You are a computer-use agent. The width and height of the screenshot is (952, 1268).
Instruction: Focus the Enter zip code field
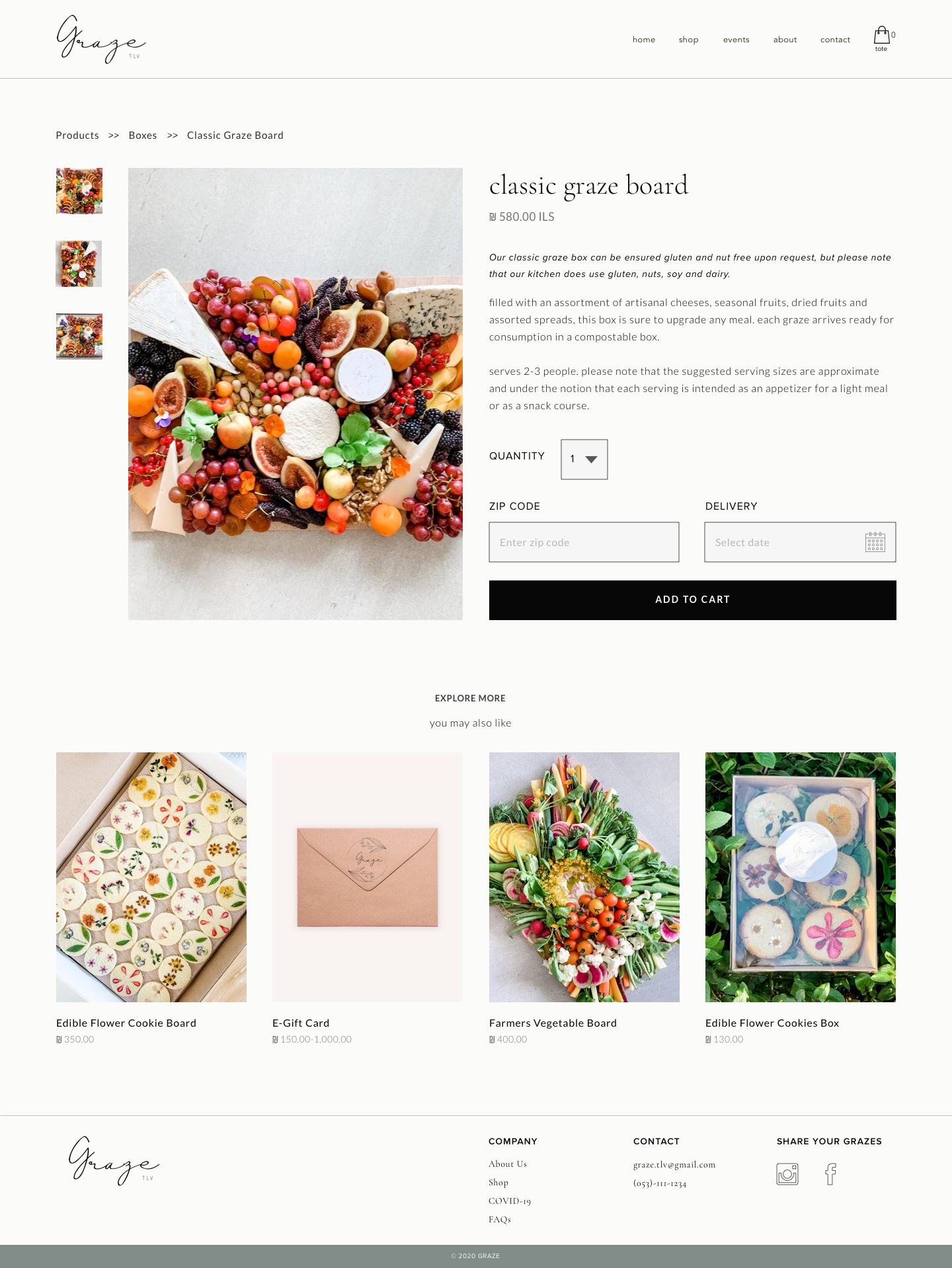tap(584, 542)
